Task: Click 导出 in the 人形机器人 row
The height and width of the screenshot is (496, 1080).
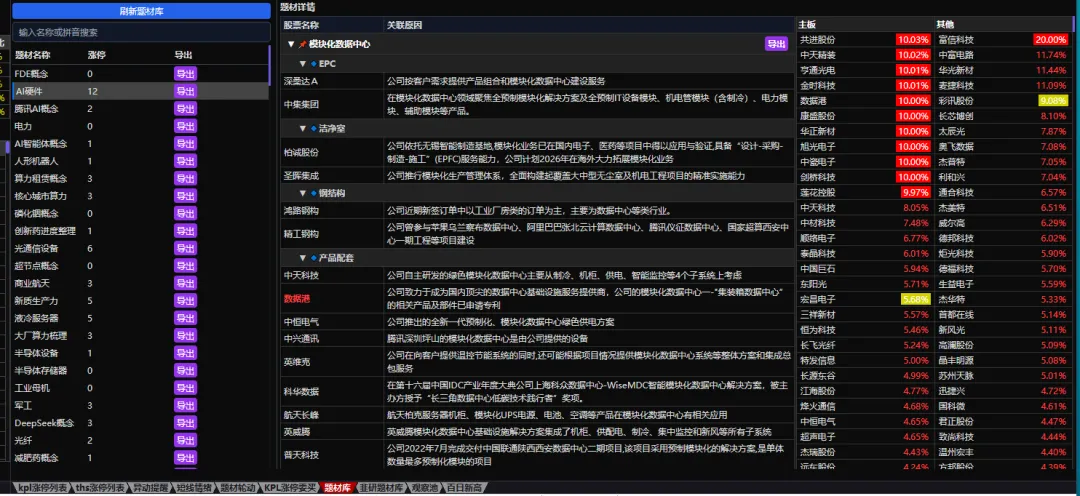Action: (x=185, y=161)
